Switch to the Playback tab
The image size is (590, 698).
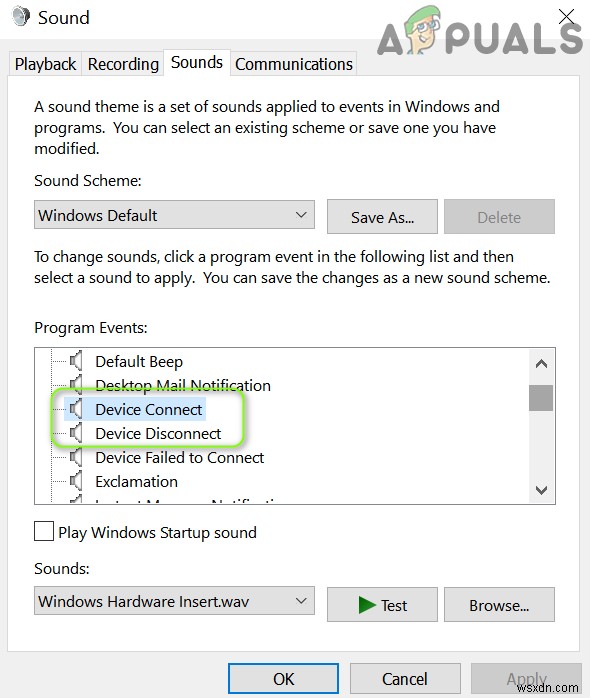coord(45,64)
